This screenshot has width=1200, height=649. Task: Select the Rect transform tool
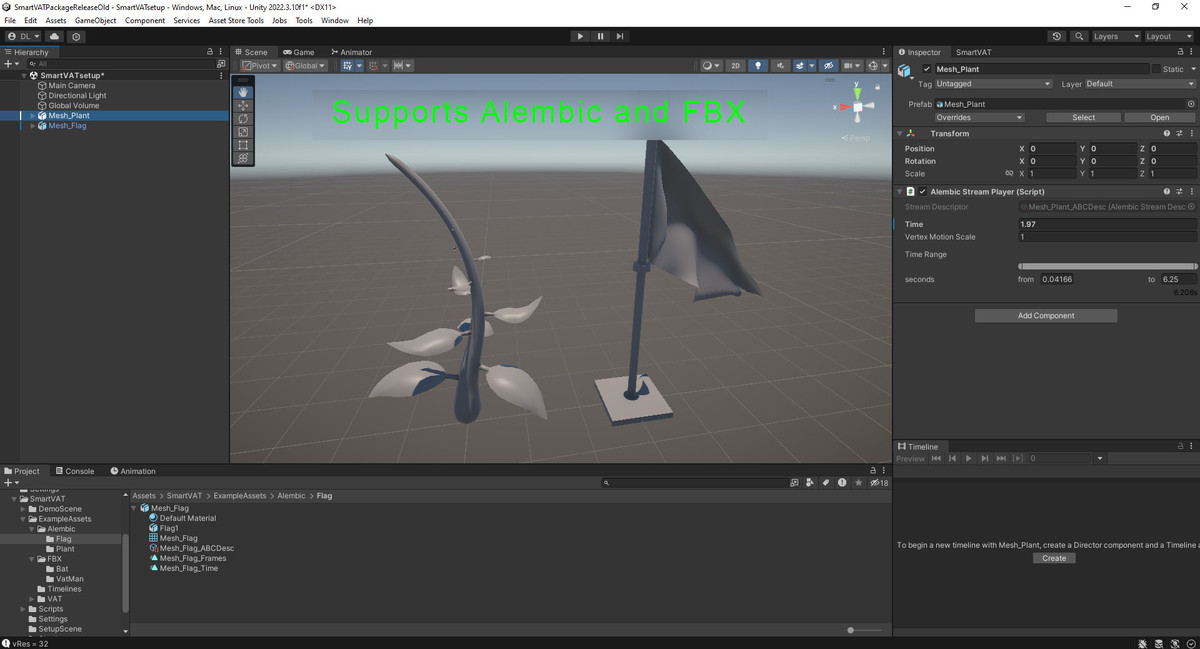tap(243, 145)
